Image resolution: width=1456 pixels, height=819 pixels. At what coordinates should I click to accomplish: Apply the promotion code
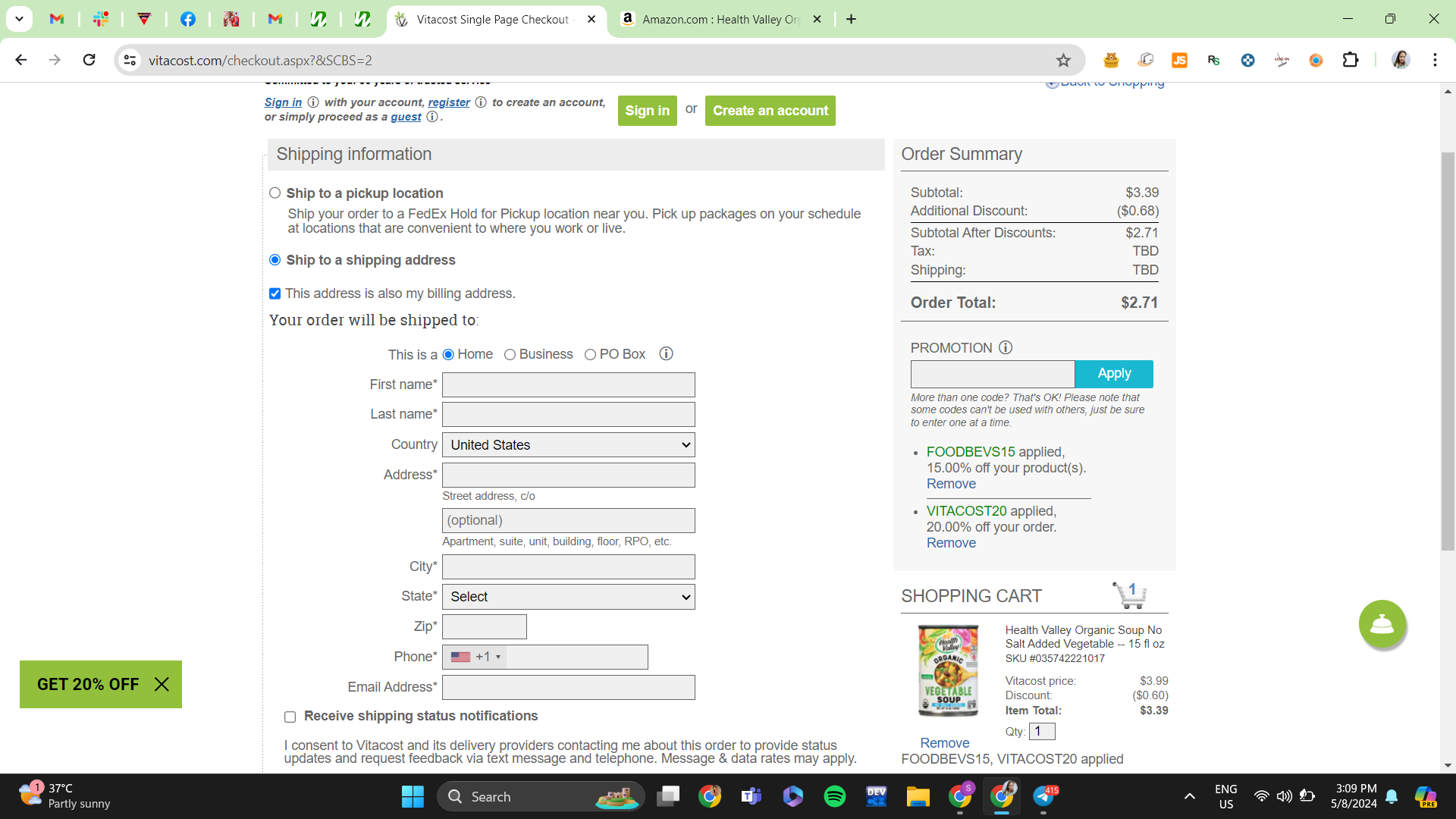click(x=1114, y=374)
